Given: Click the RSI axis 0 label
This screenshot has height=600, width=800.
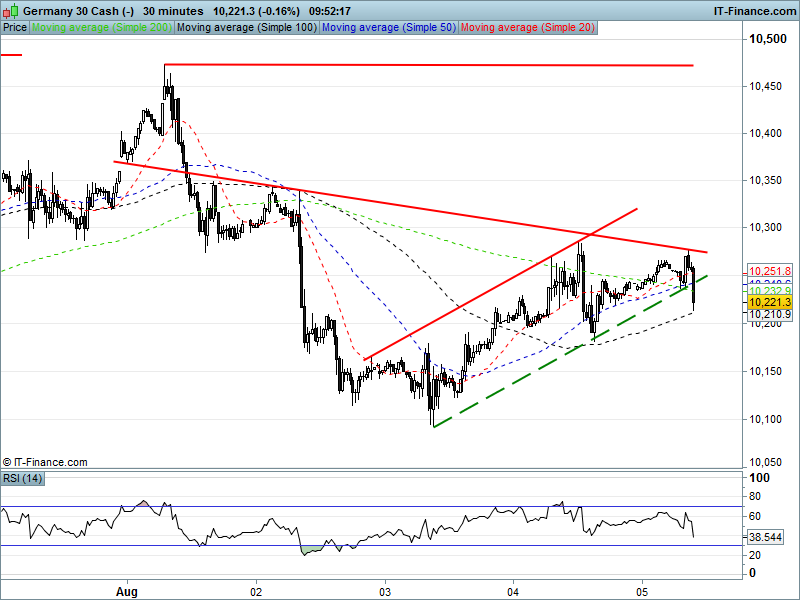Looking at the screenshot, I should pyautogui.click(x=752, y=573).
